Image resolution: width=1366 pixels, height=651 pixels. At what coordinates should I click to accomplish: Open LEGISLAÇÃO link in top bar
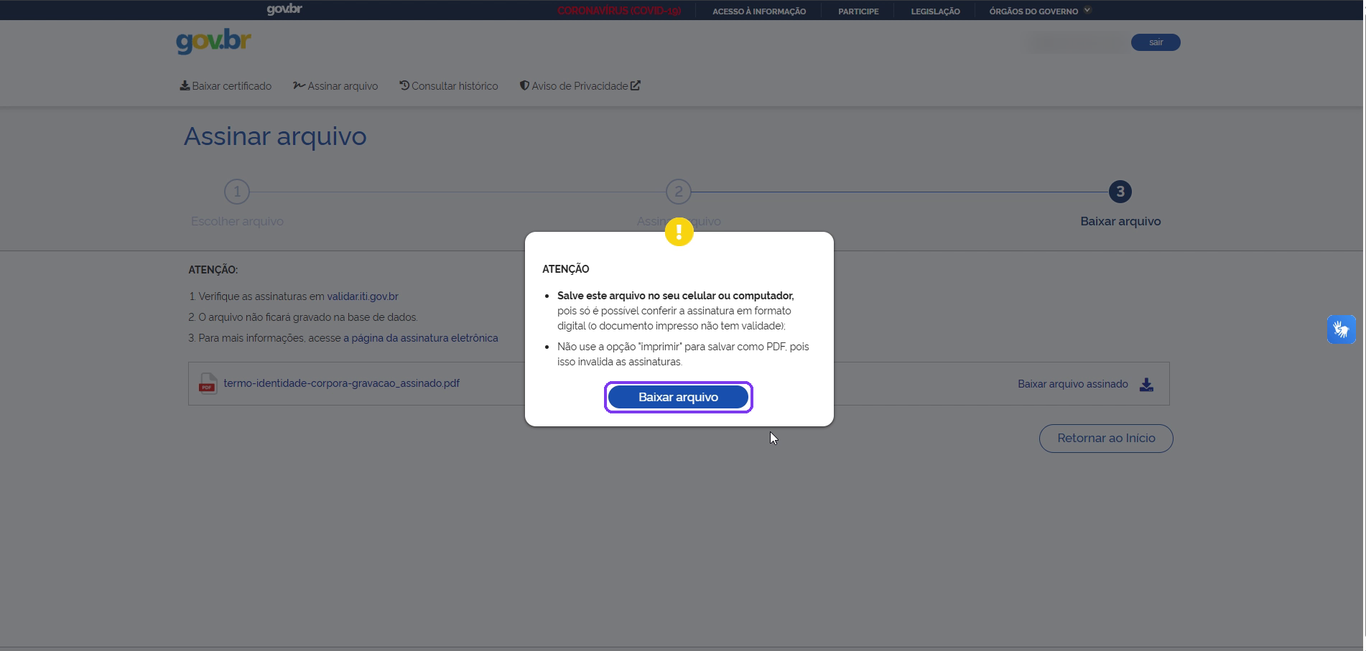coord(935,11)
